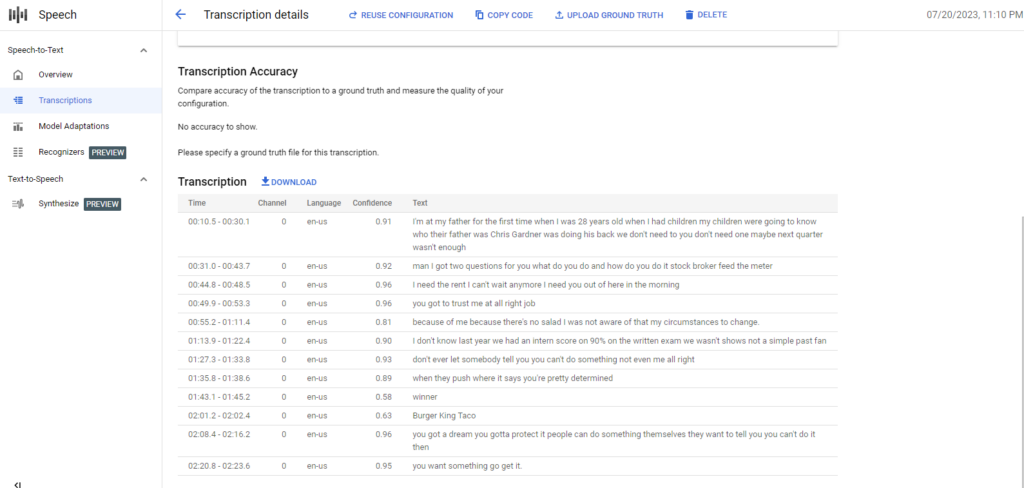The height and width of the screenshot is (488, 1024).
Task: Click confidence value 0.95
Action: (x=383, y=466)
